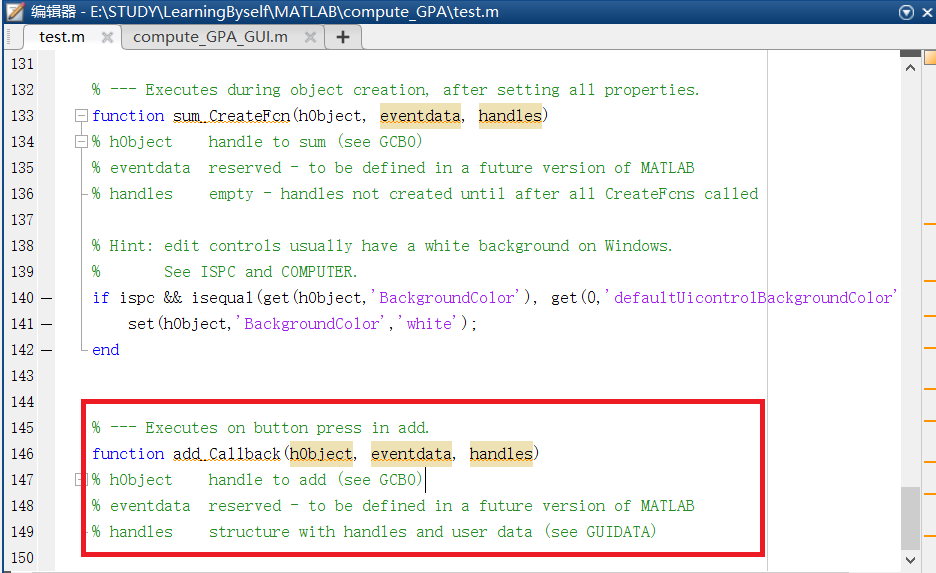Close the editor panel with X button
936x573 pixels.
tap(925, 12)
